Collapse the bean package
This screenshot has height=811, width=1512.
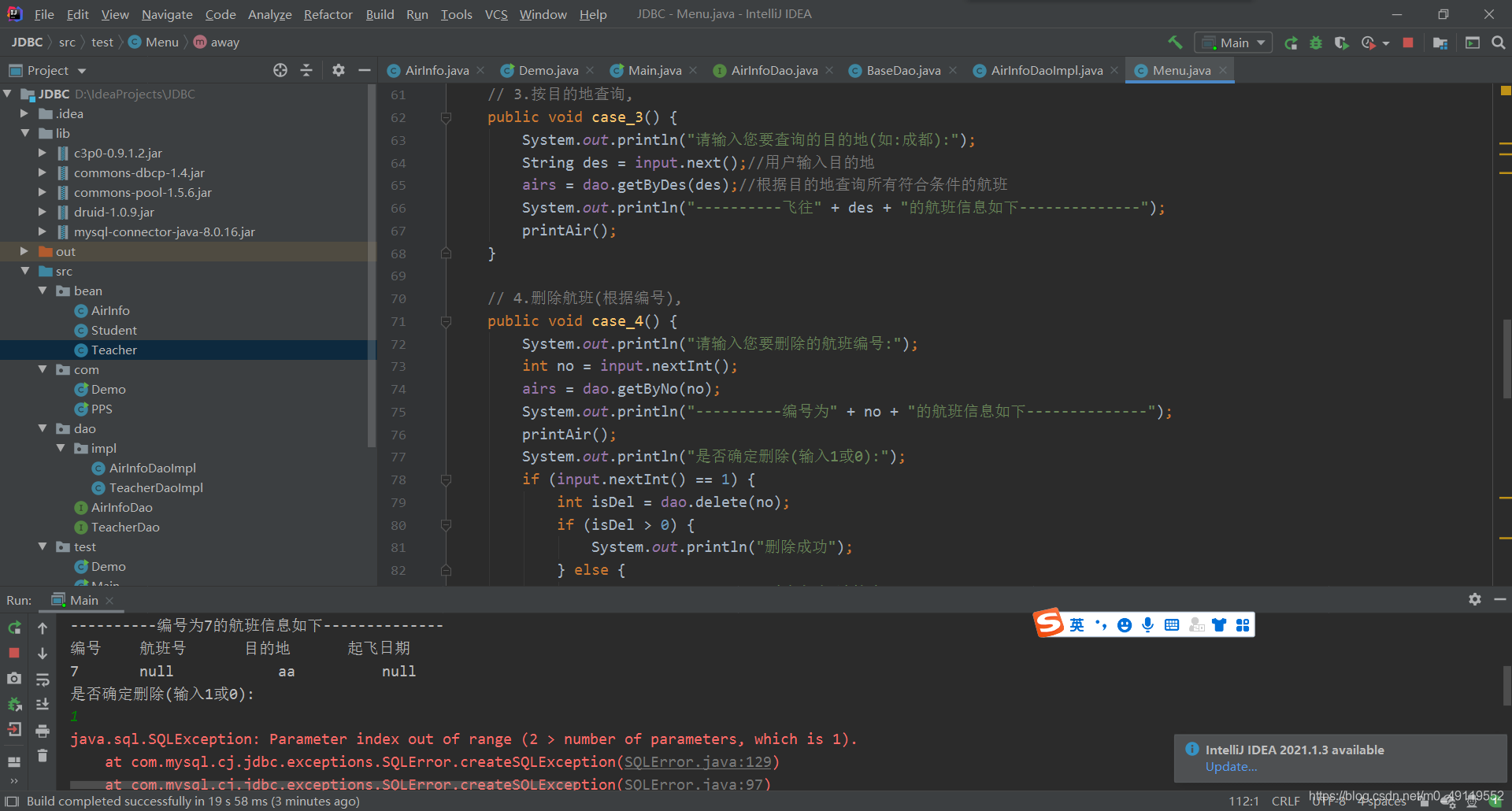tap(43, 291)
